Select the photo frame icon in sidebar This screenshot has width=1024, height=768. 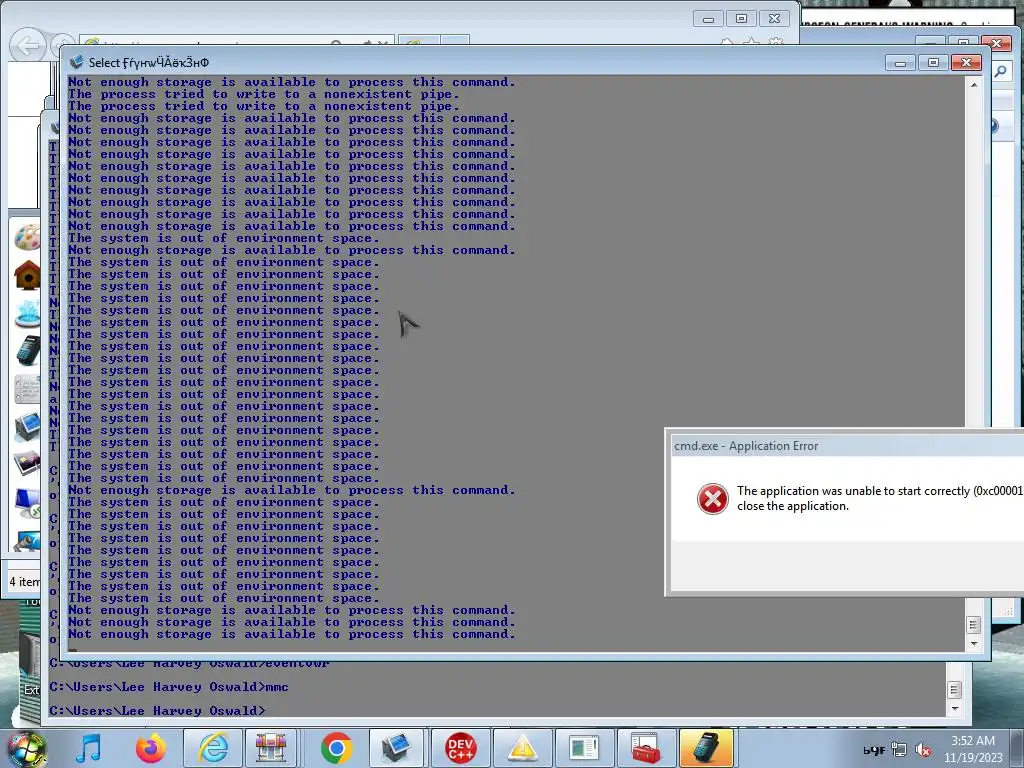pyautogui.click(x=27, y=463)
